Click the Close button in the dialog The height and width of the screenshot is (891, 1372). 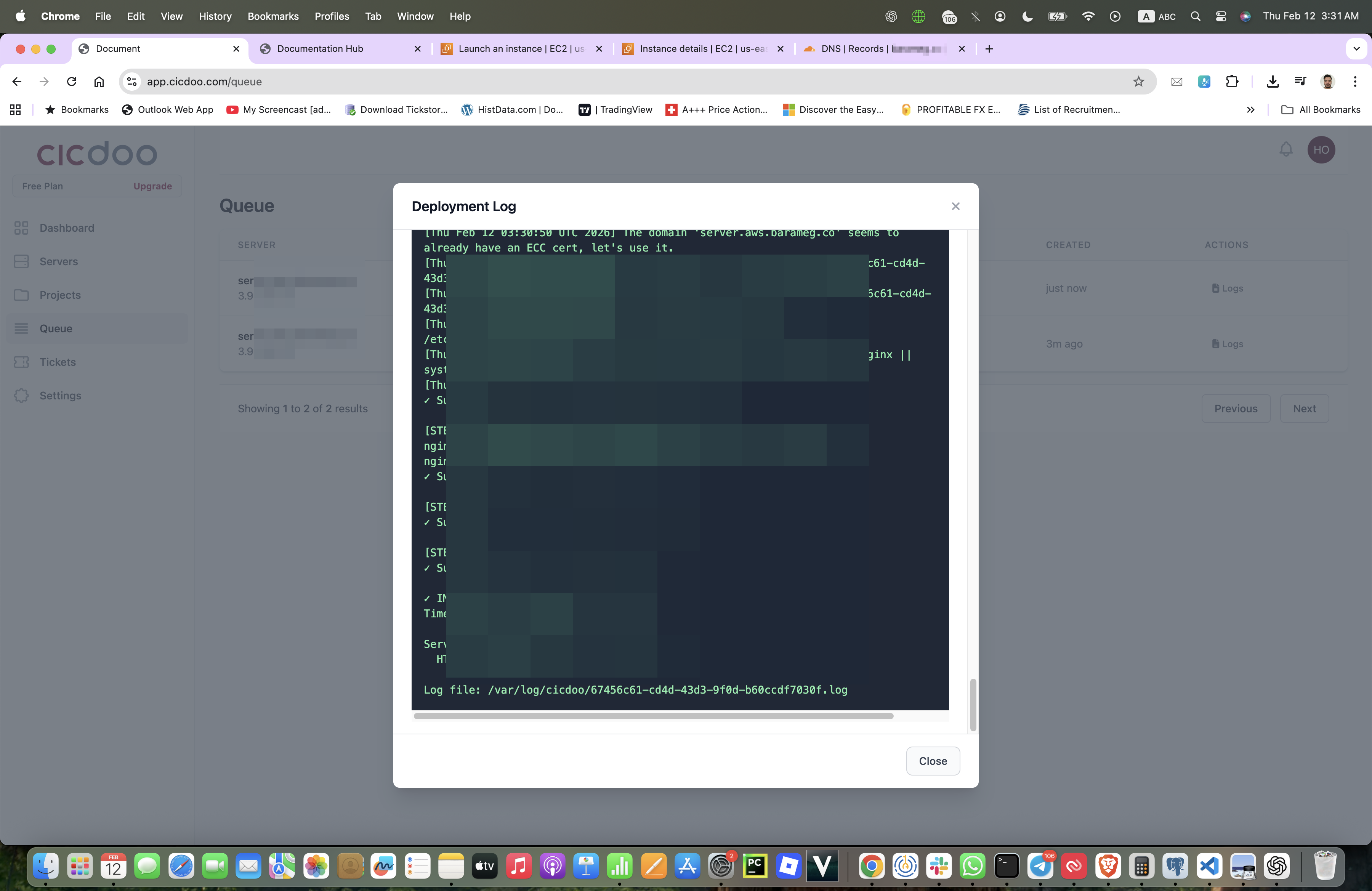coord(932,761)
